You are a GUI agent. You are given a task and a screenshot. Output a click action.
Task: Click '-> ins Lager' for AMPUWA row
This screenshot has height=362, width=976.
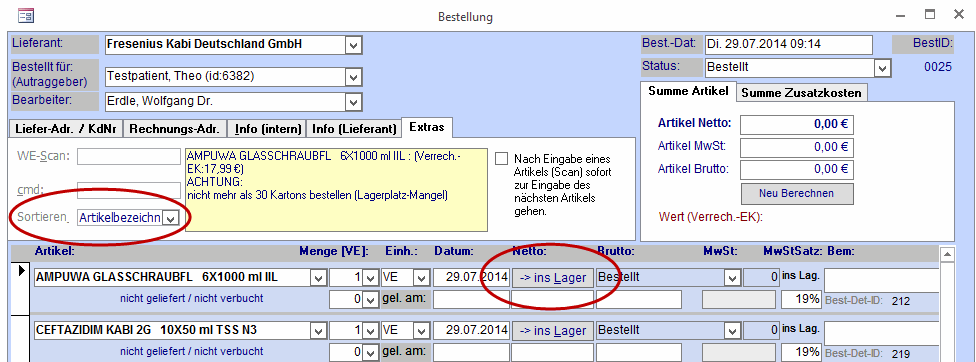553,278
